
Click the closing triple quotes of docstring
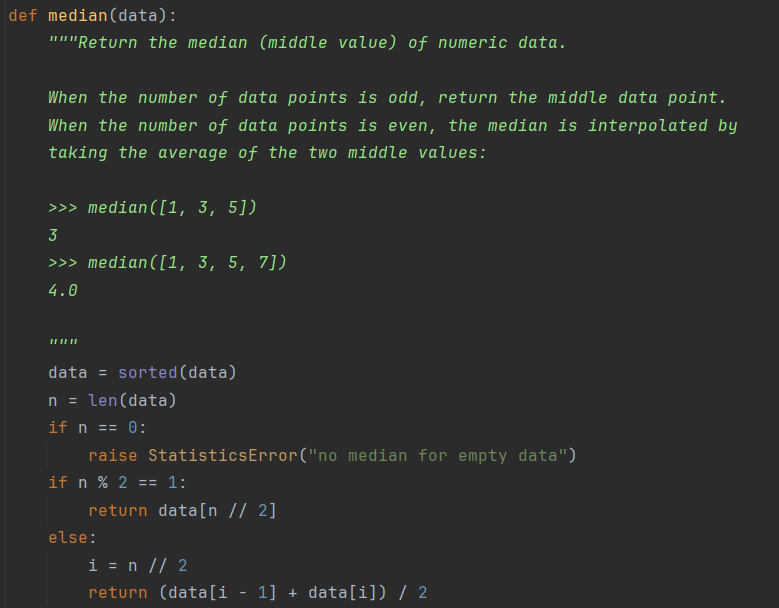tap(63, 345)
